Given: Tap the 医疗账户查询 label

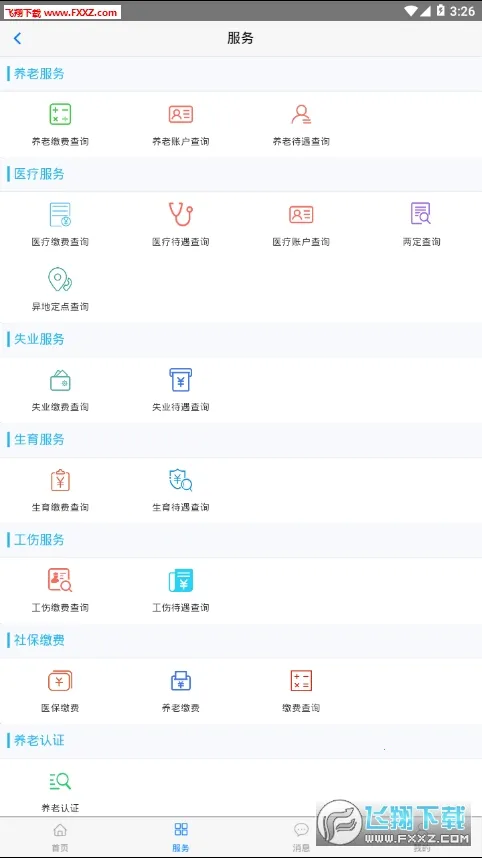Looking at the screenshot, I should [x=301, y=242].
